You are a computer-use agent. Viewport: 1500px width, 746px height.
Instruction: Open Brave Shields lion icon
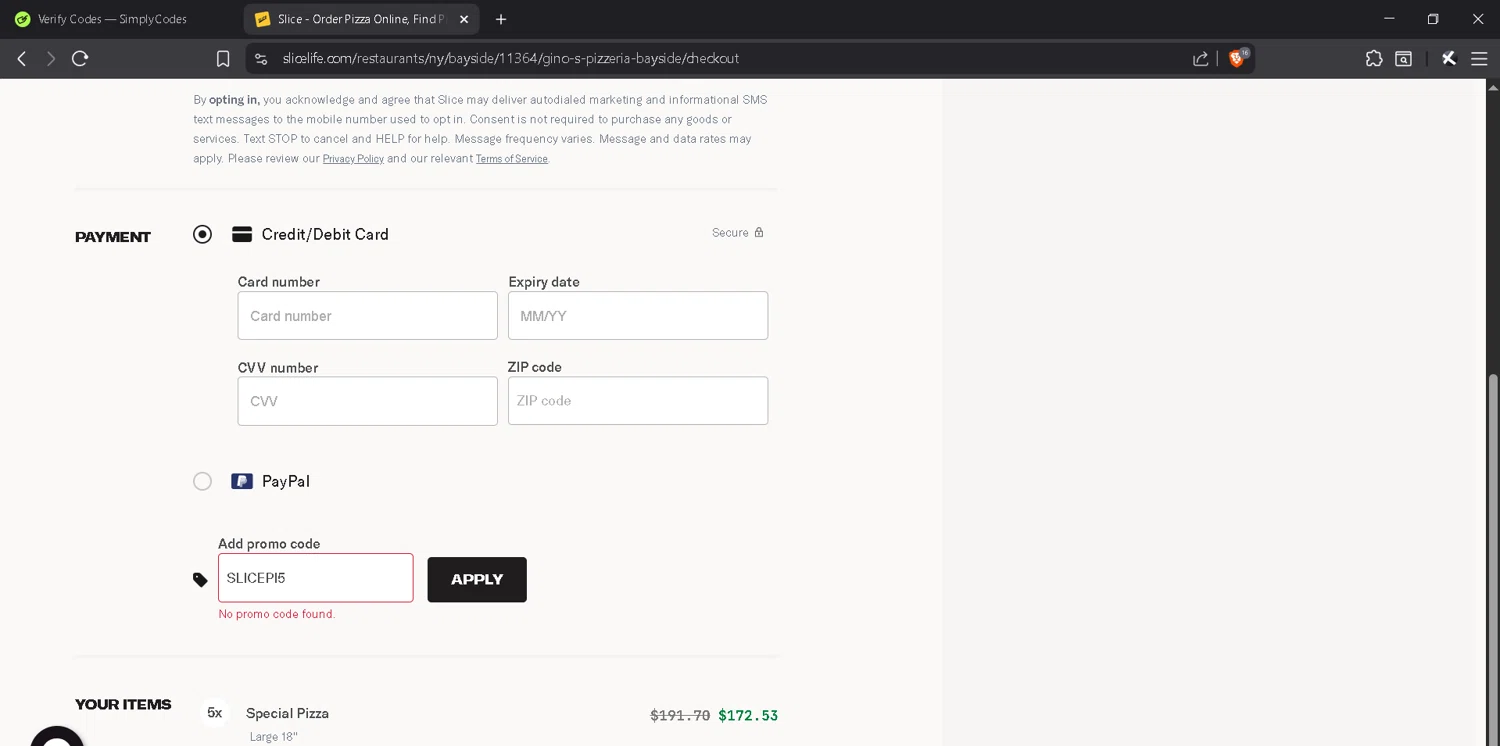(x=1237, y=58)
